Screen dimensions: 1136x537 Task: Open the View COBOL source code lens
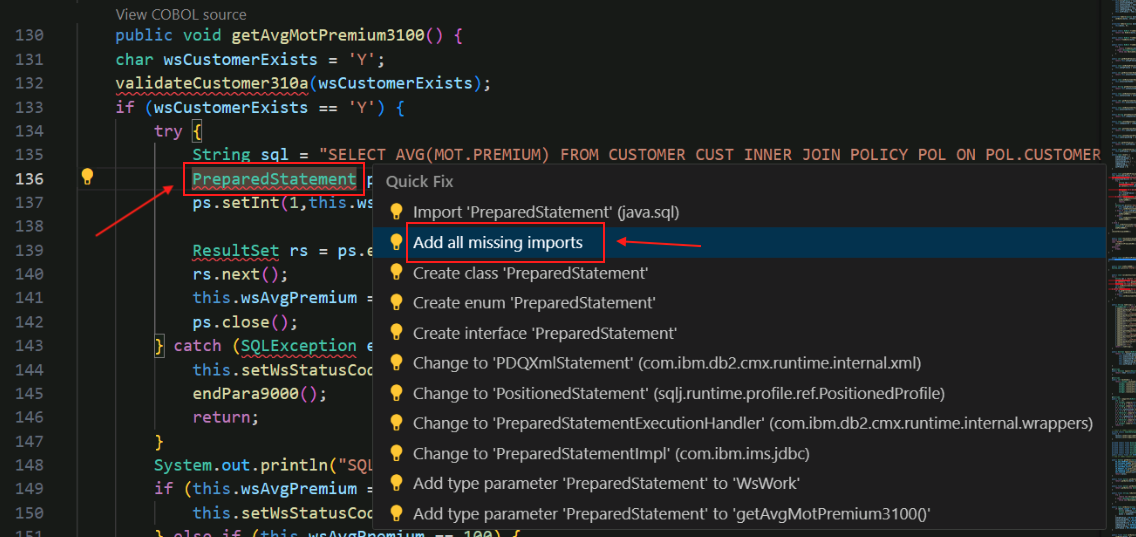click(x=180, y=14)
